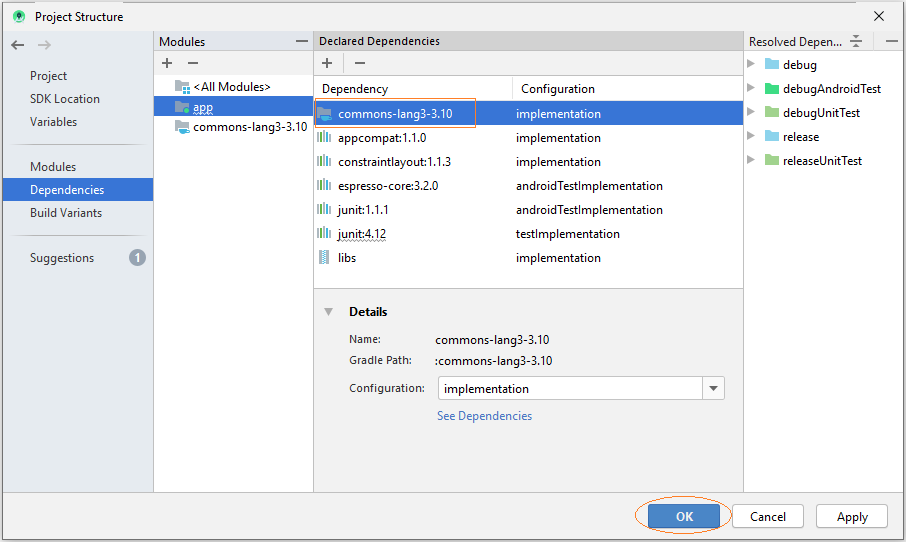The height and width of the screenshot is (542, 906).
Task: Click the jar folder icon beside libs
Action: [324, 258]
